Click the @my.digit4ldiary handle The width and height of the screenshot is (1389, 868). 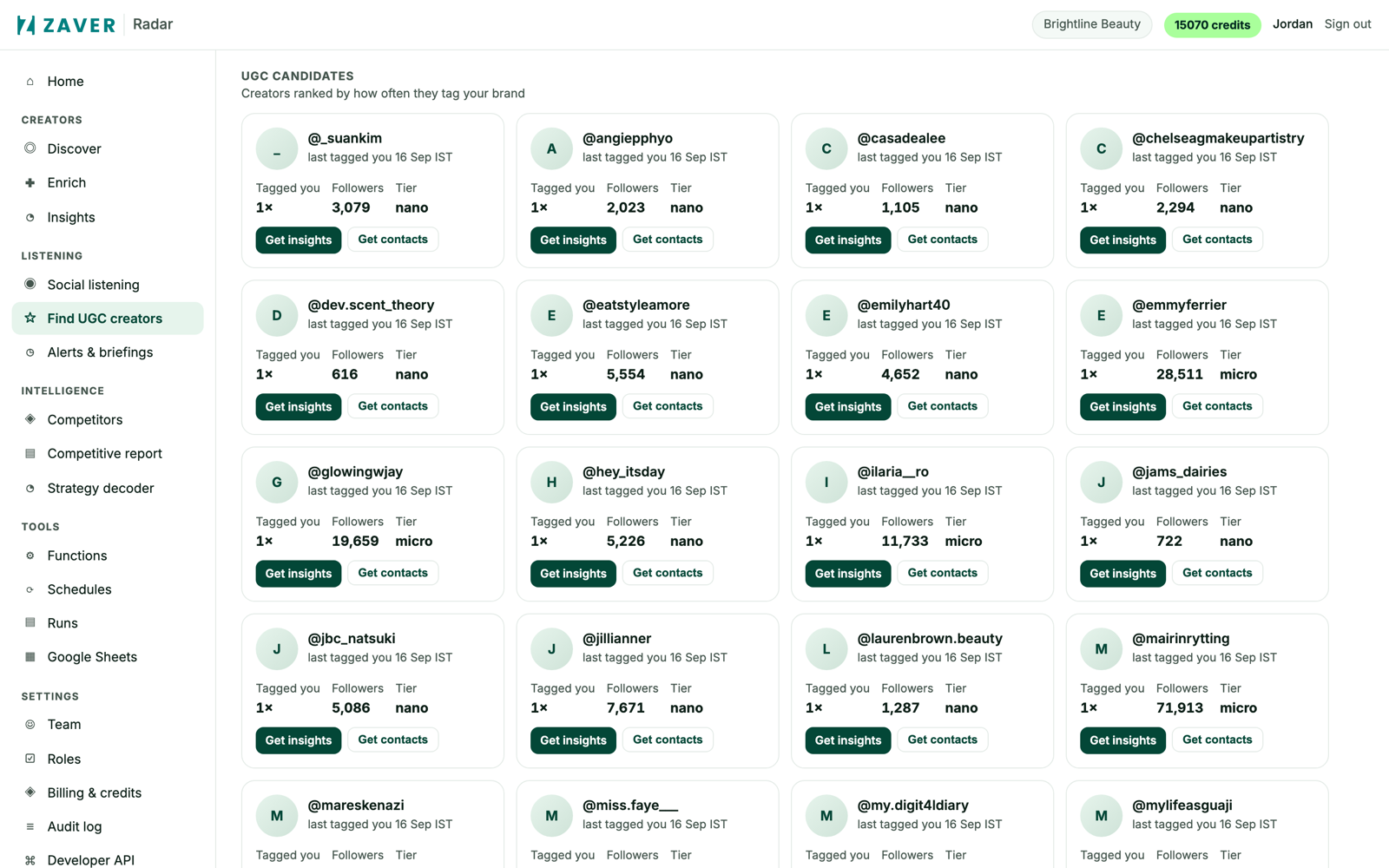912,806
